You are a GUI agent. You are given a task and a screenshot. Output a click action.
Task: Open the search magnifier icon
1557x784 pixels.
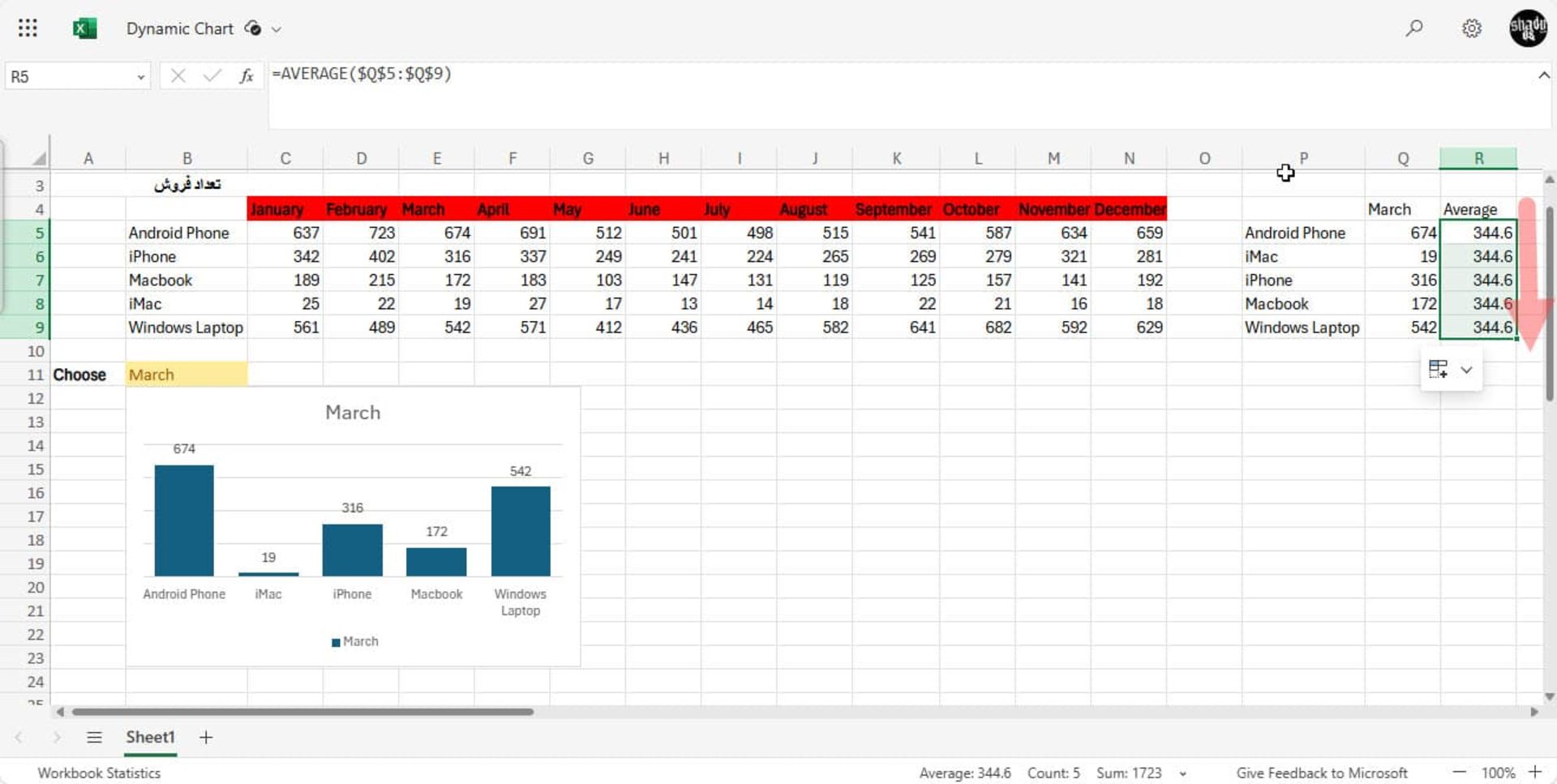tap(1414, 28)
